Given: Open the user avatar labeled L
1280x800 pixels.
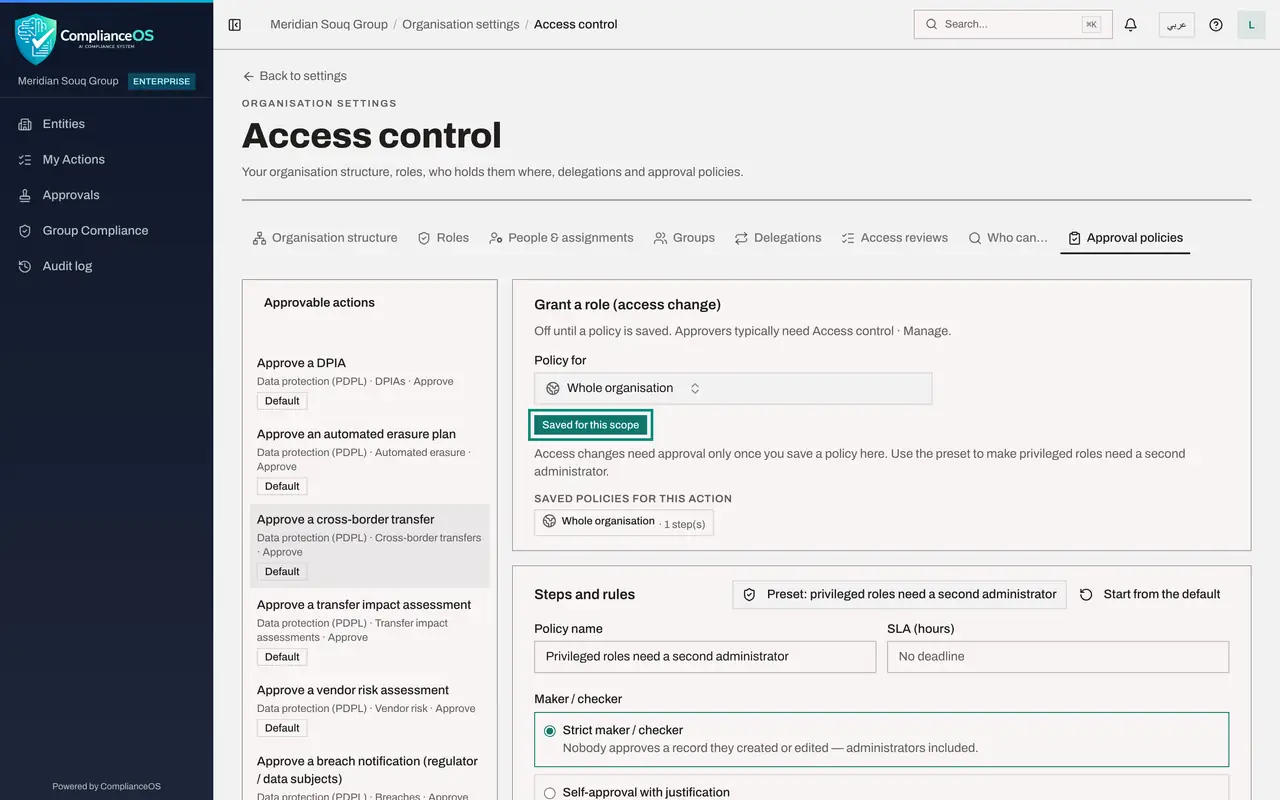Looking at the screenshot, I should coord(1252,25).
